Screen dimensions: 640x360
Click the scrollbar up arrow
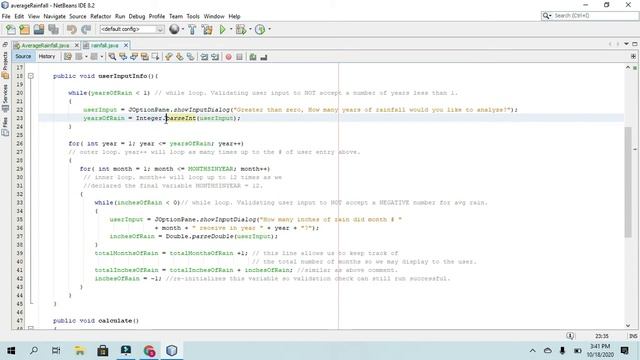628,67
